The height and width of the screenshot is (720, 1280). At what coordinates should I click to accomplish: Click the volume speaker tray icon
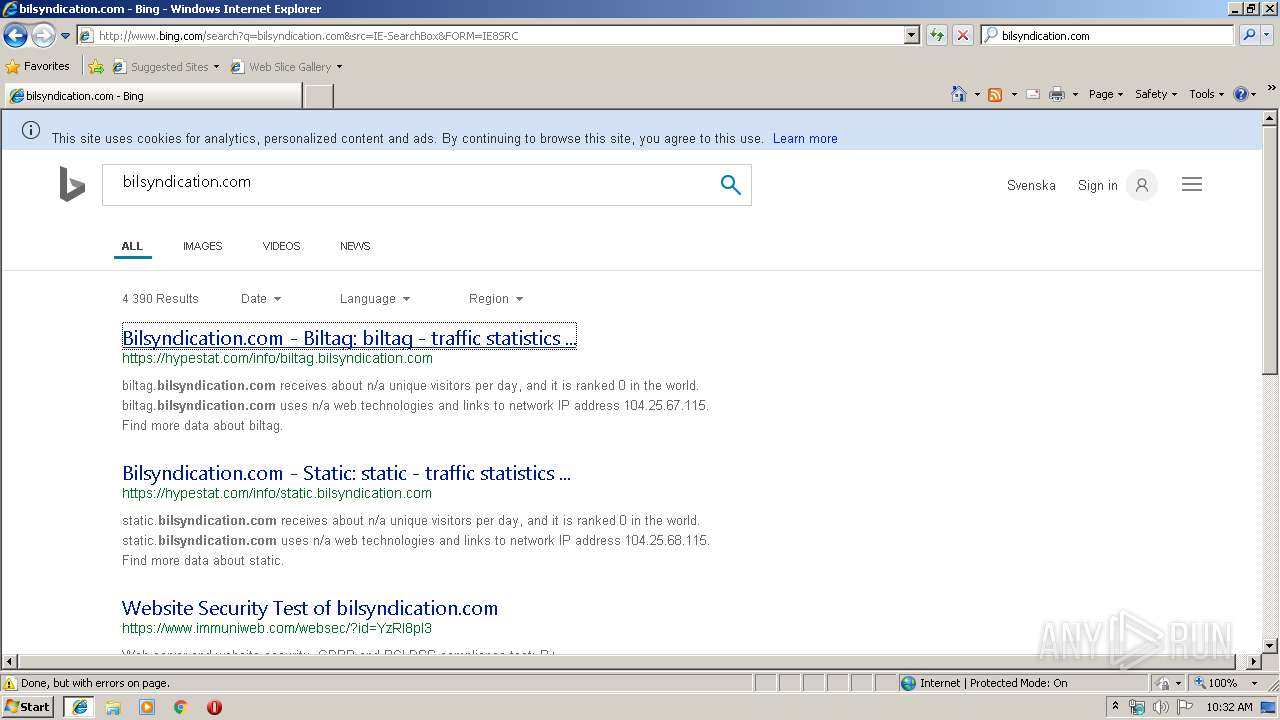click(x=1160, y=707)
